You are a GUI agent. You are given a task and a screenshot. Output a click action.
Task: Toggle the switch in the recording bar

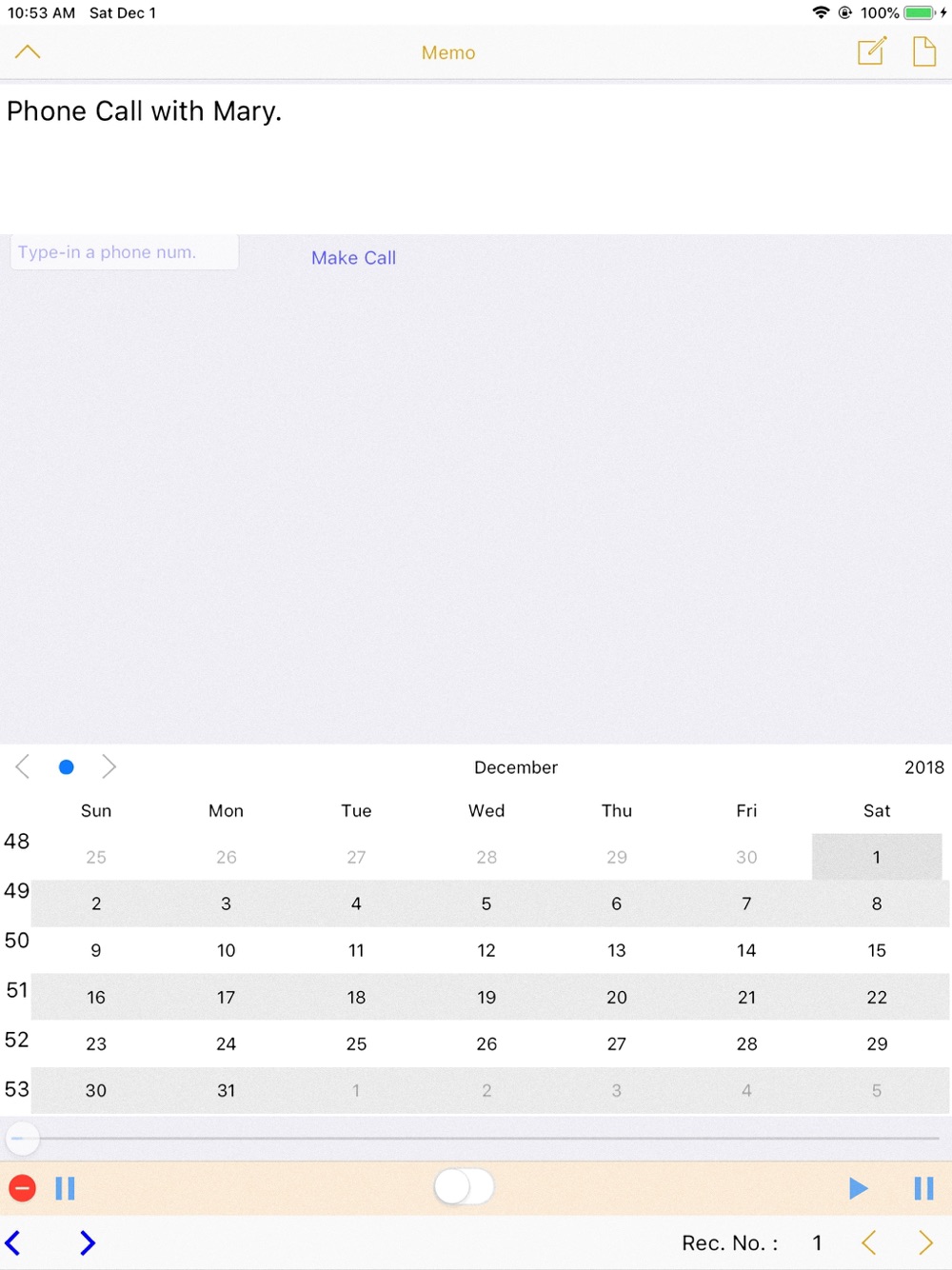pos(464,1187)
